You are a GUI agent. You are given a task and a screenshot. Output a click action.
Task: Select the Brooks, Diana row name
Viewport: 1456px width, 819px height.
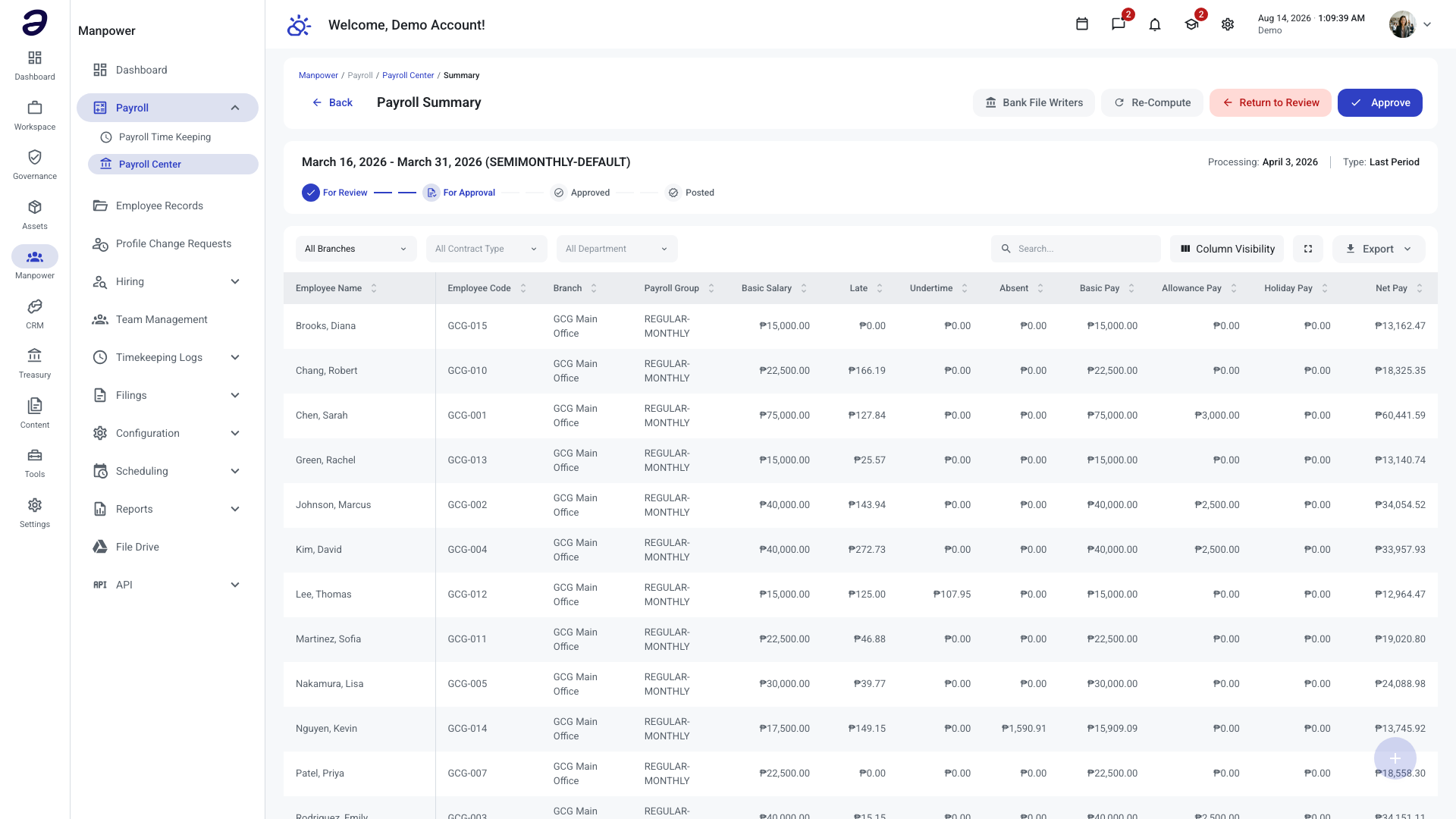[325, 326]
